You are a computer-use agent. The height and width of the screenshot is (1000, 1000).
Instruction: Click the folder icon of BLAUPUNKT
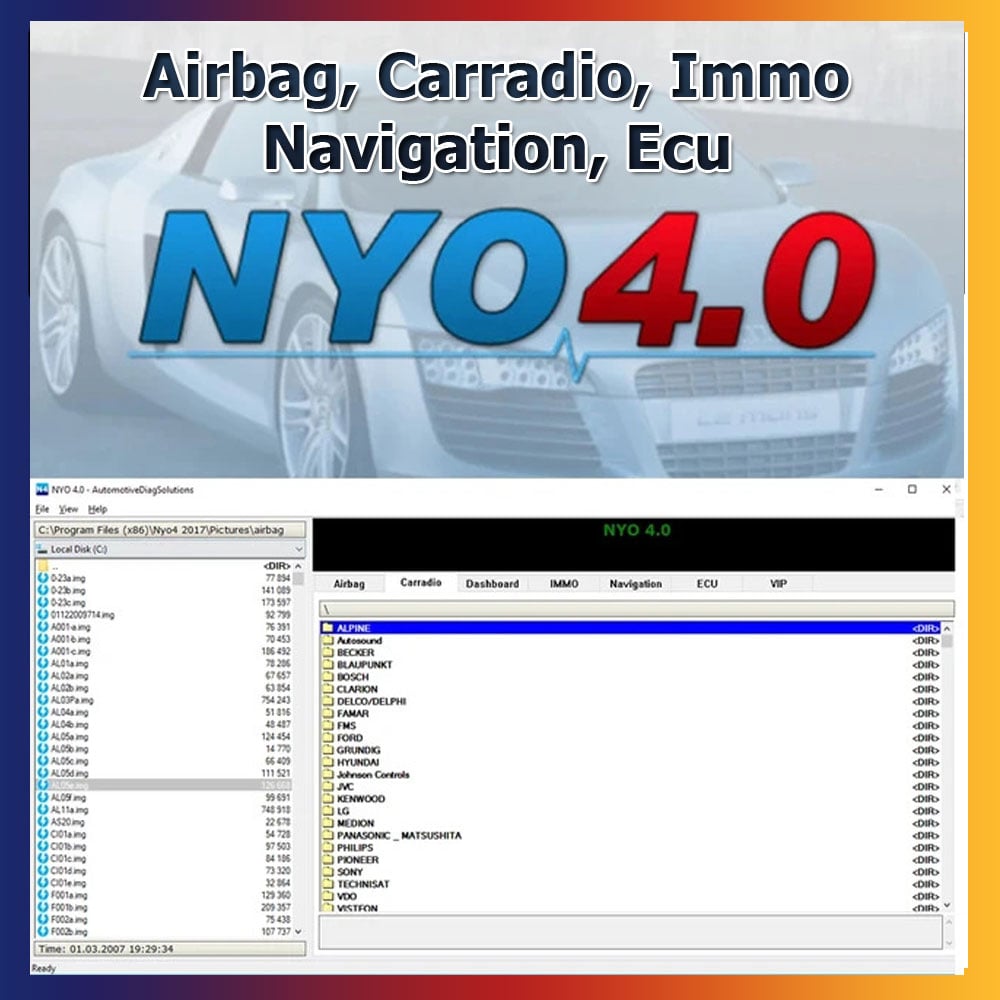pyautogui.click(x=328, y=665)
